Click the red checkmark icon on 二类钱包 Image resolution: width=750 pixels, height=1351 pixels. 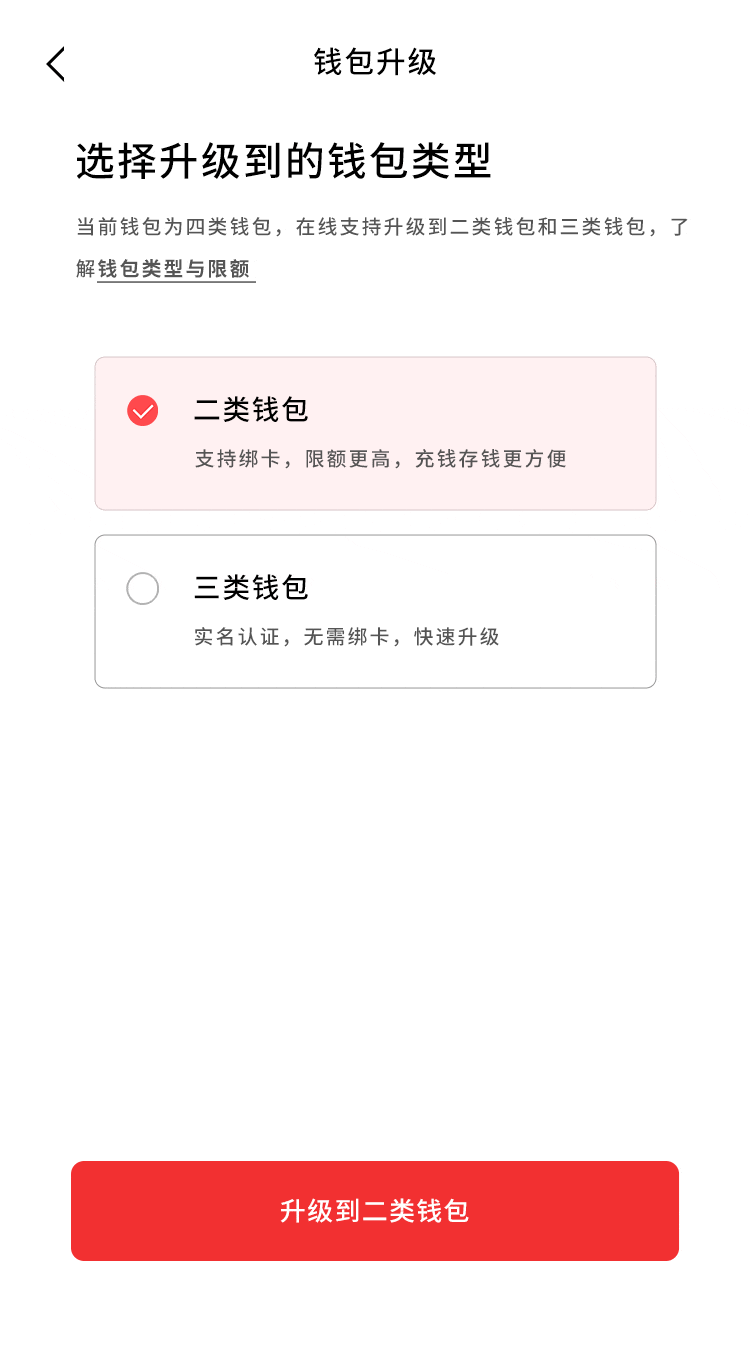coord(142,411)
